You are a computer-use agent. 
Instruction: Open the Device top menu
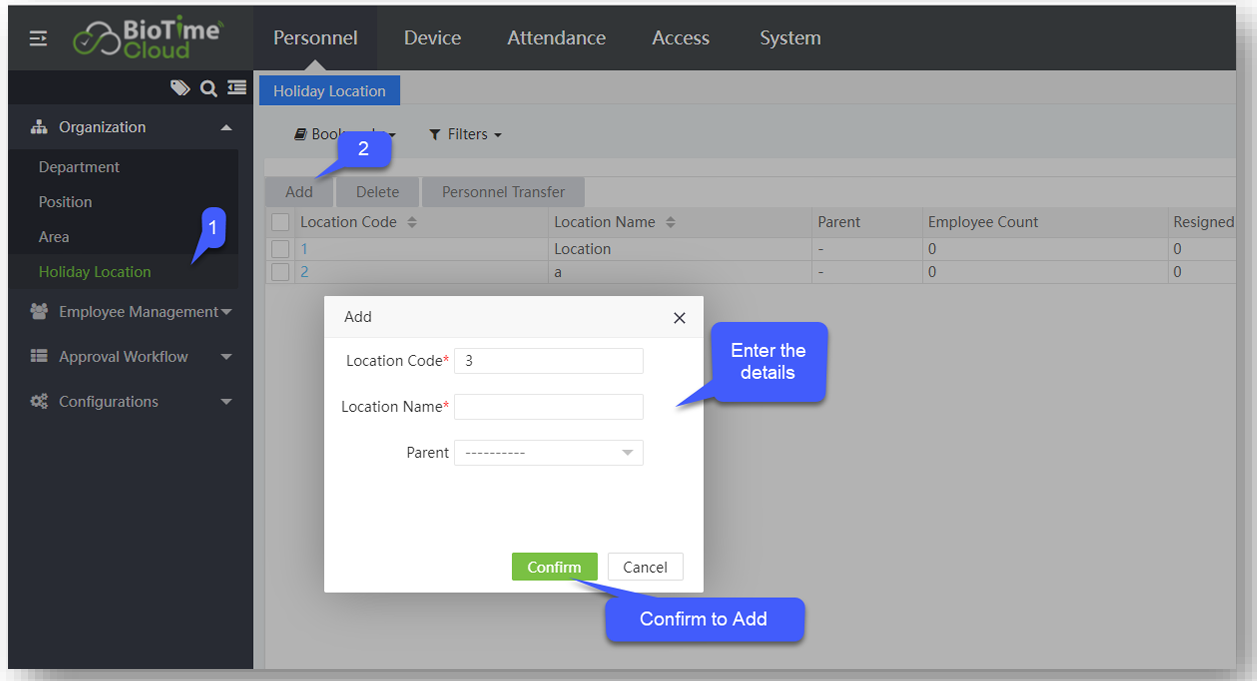click(x=432, y=38)
